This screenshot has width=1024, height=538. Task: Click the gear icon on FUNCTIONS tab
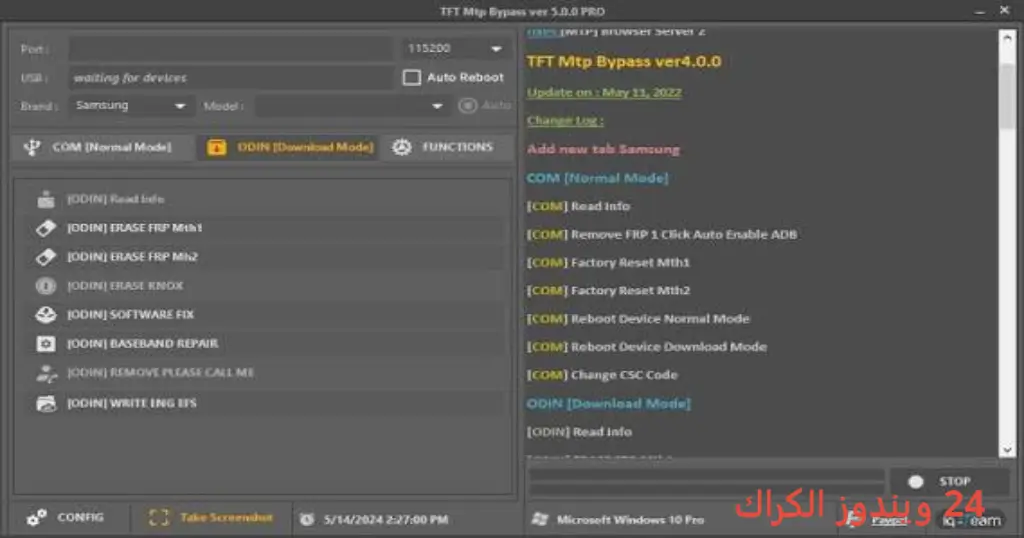(402, 147)
